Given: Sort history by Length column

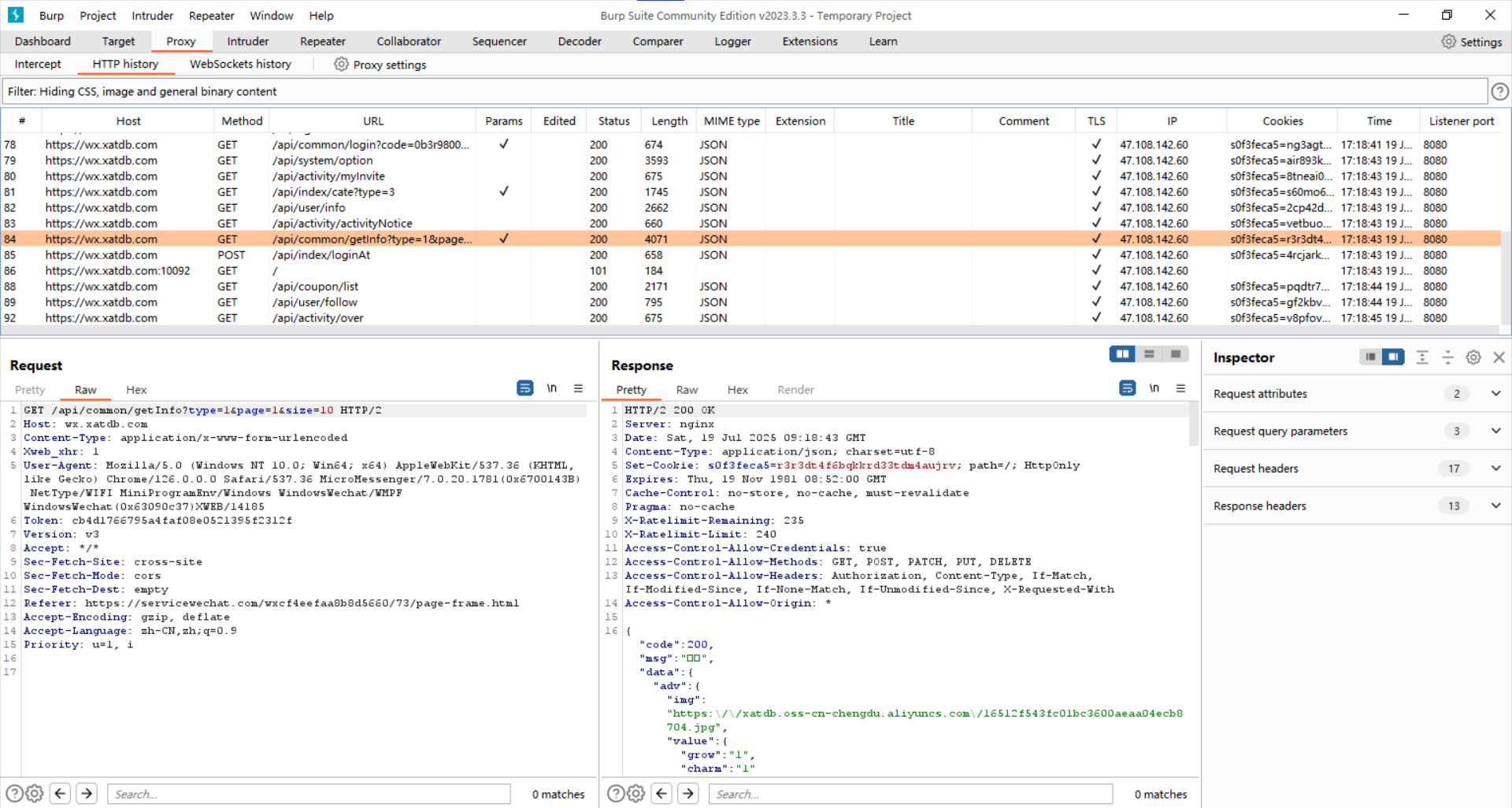Looking at the screenshot, I should pyautogui.click(x=669, y=121).
